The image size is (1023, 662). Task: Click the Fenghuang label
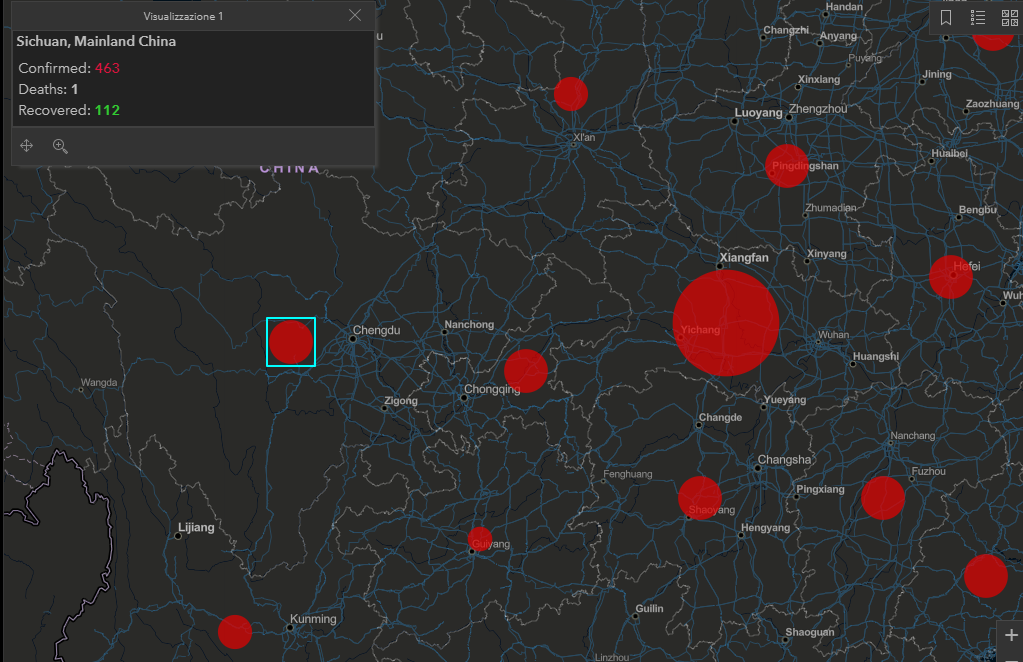coord(628,474)
